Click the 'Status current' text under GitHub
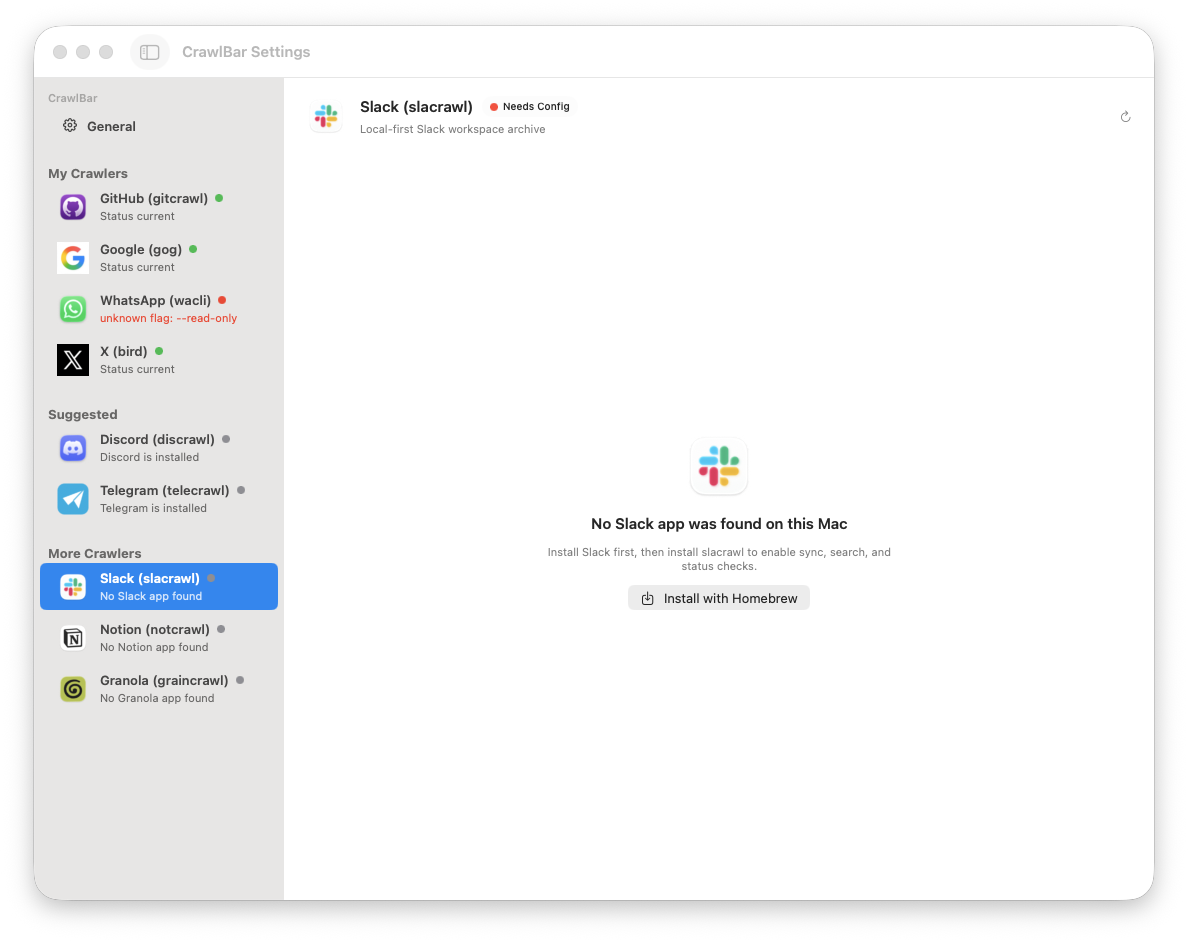The height and width of the screenshot is (942, 1188). click(x=137, y=217)
